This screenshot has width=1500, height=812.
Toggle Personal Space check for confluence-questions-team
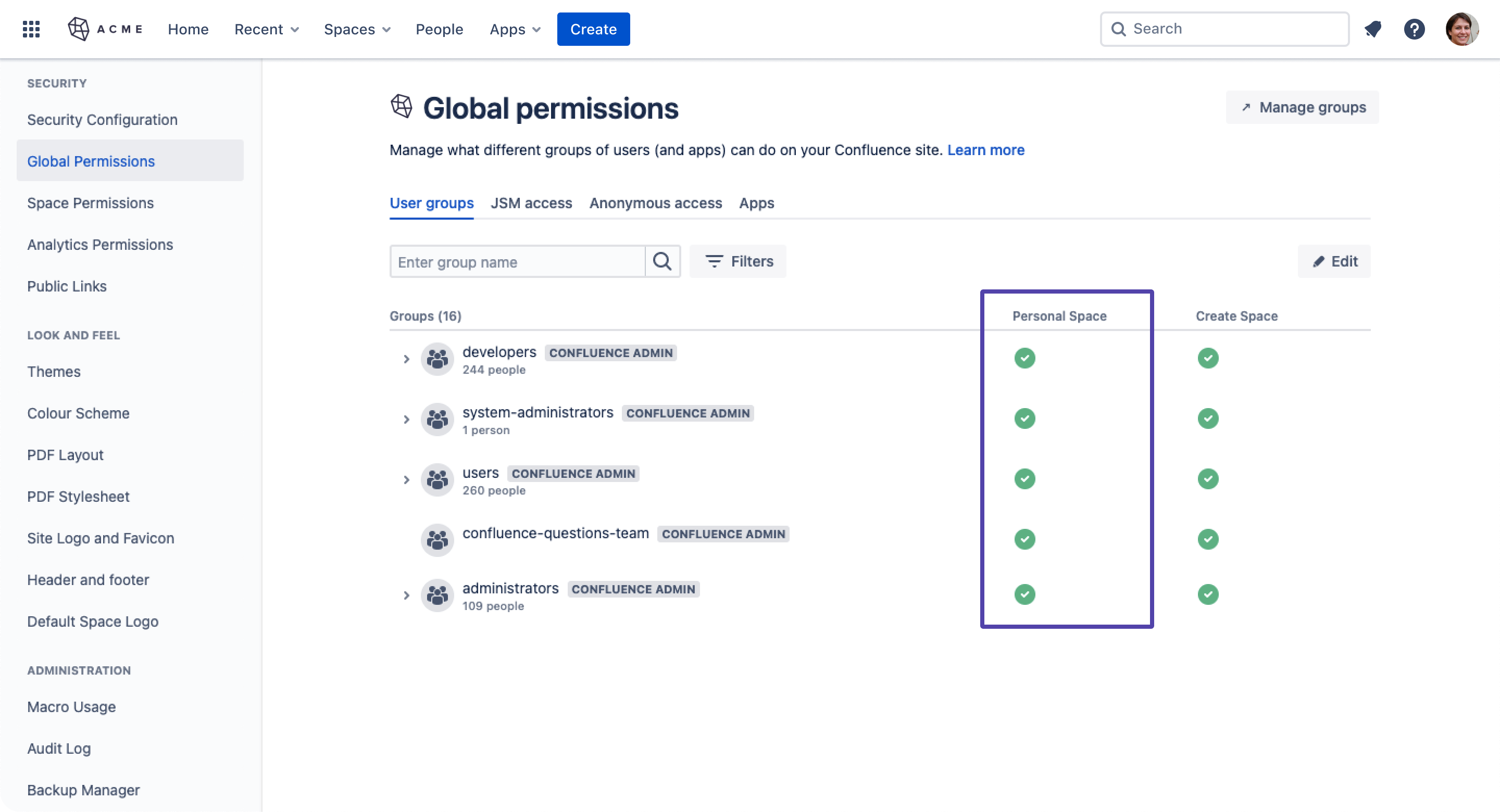click(1024, 539)
